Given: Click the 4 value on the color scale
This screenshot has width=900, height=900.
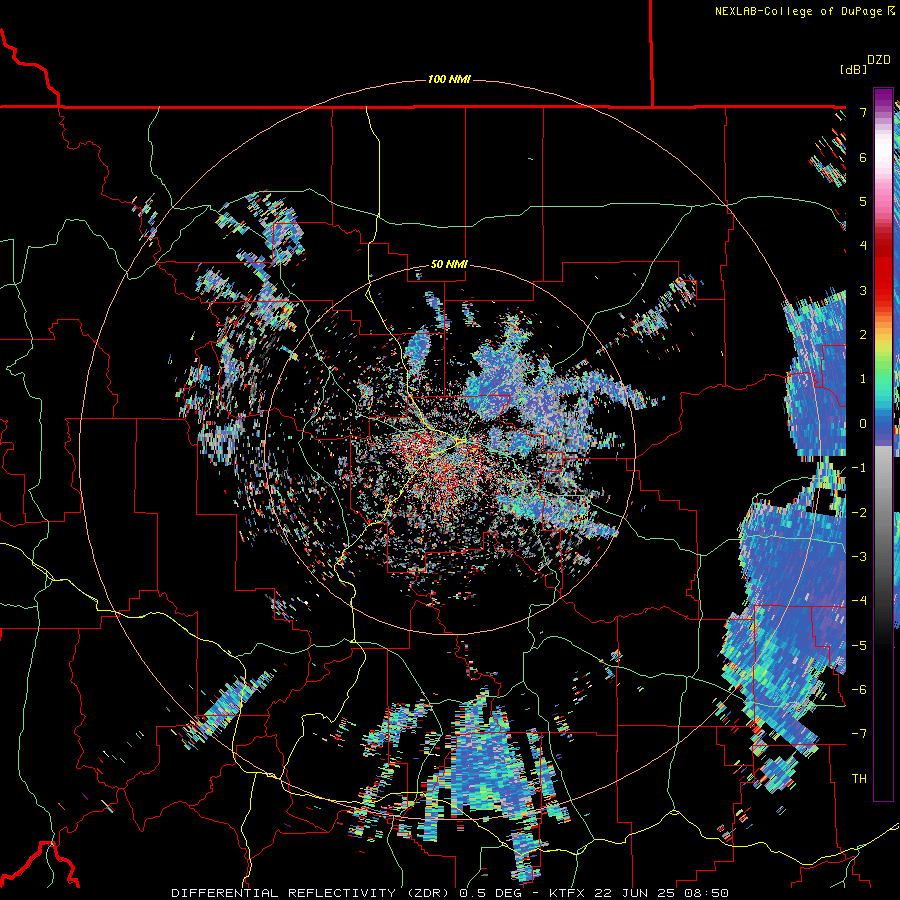Looking at the screenshot, I should [863, 246].
